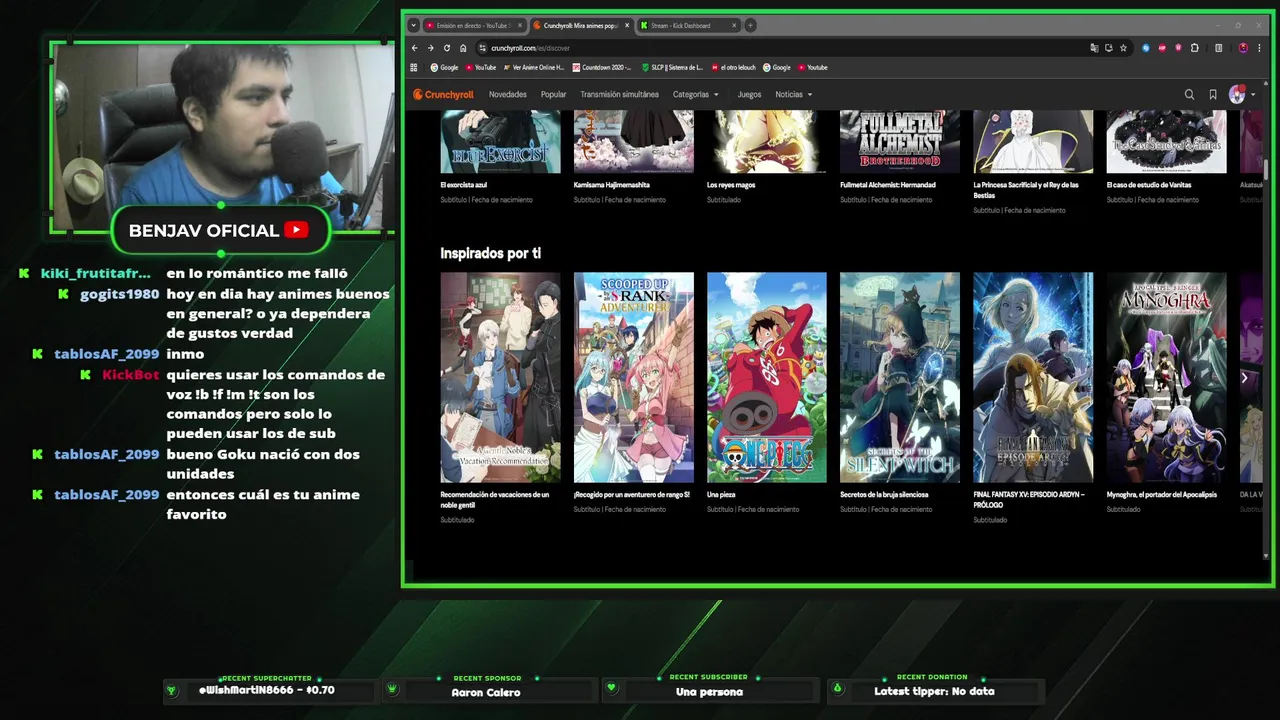Open the One Piece poster
The width and height of the screenshot is (1280, 720).
coord(767,377)
